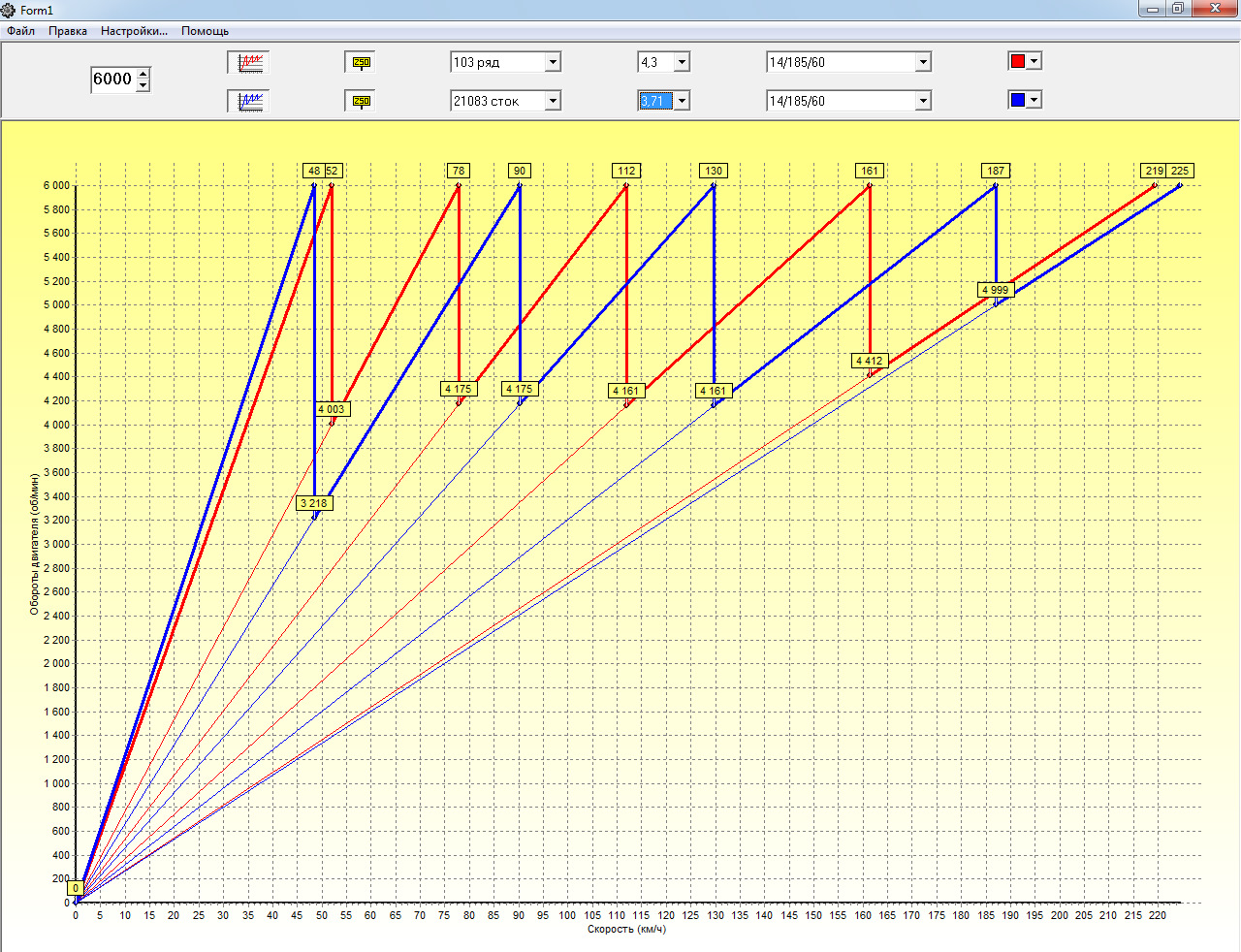The image size is (1241, 952).
Task: Click the 4 412 RPM label
Action: pos(870,361)
